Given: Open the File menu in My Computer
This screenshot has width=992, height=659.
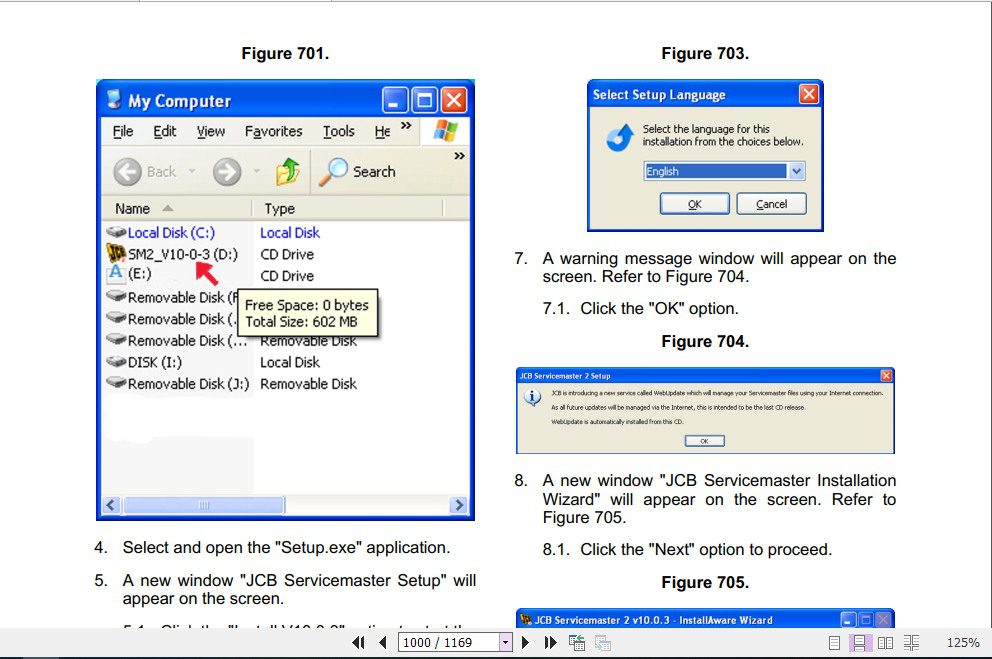Looking at the screenshot, I should (x=123, y=131).
